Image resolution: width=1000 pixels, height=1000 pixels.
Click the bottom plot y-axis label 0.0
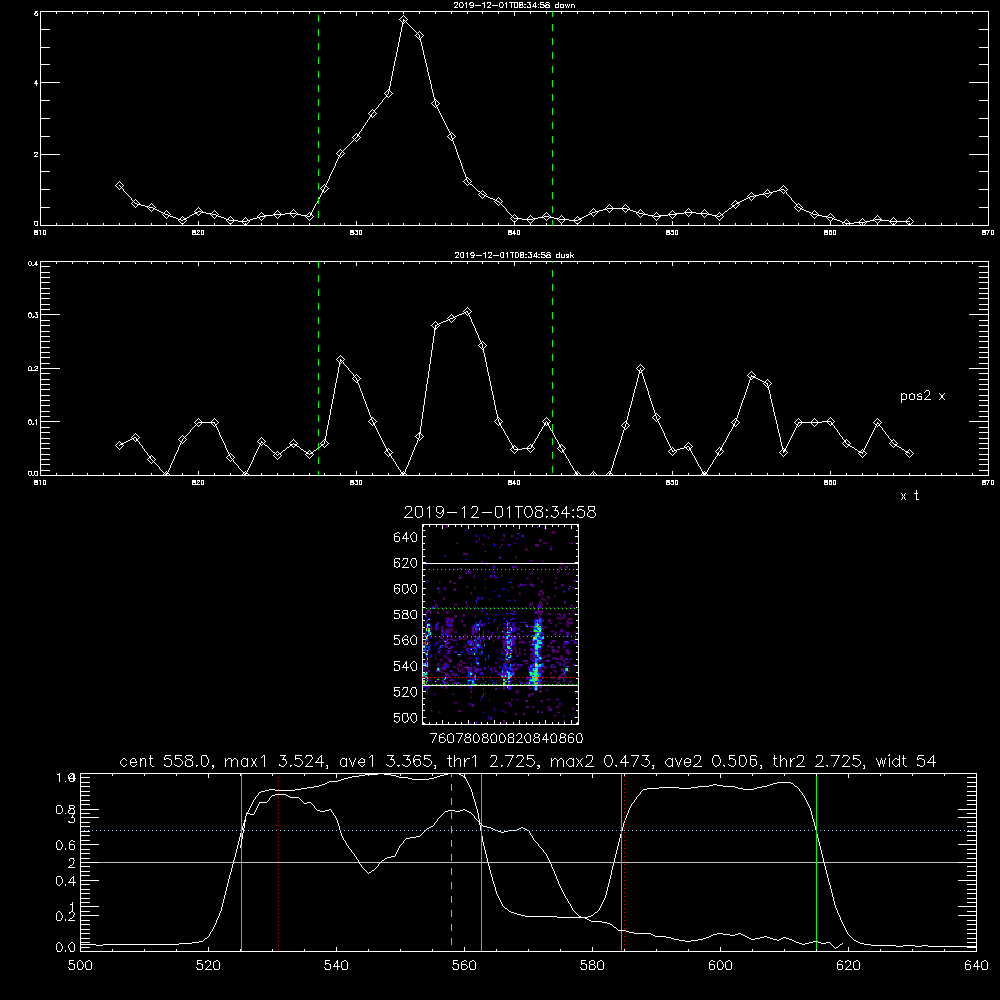point(66,948)
